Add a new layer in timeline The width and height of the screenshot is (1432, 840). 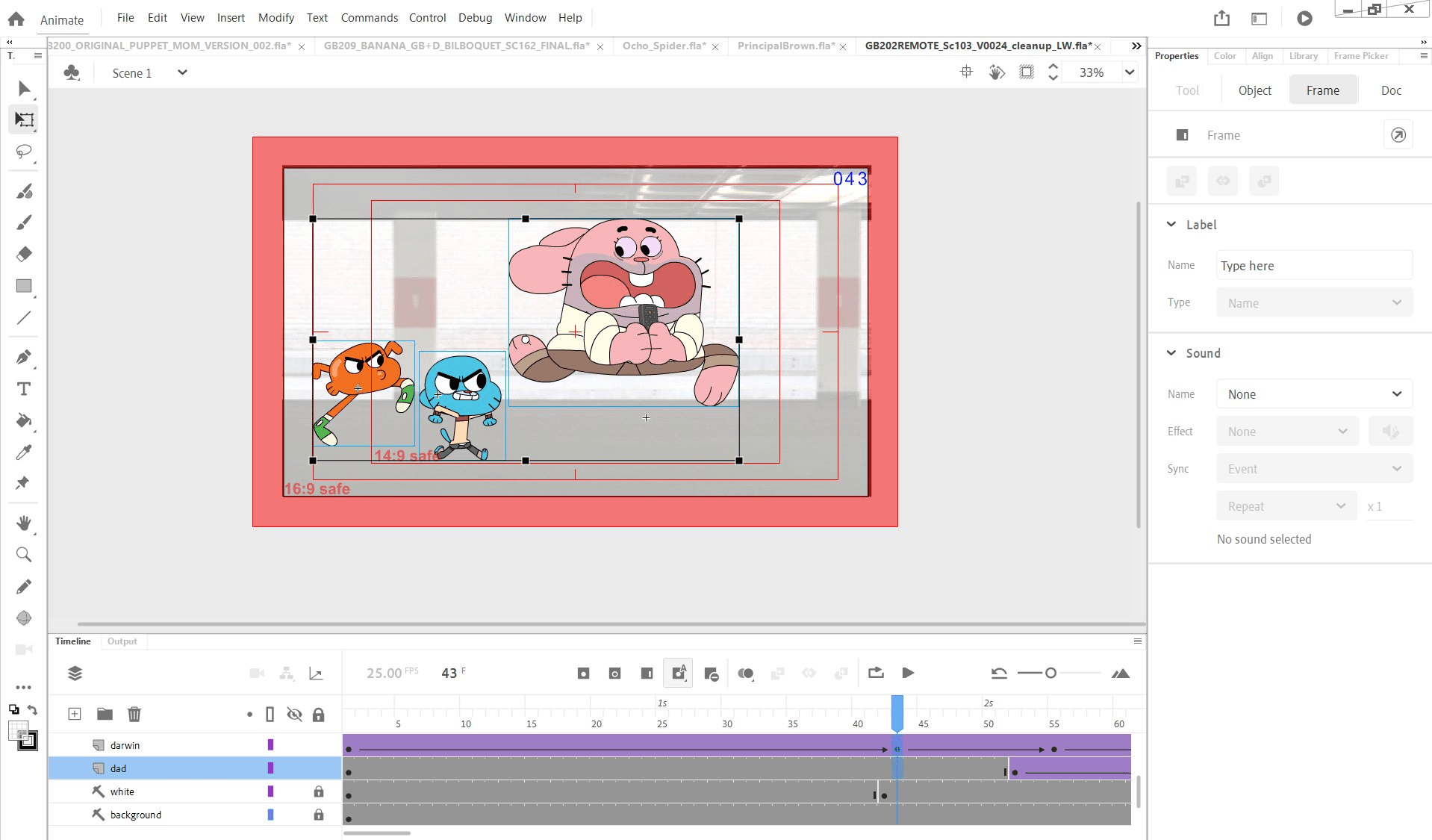75,714
